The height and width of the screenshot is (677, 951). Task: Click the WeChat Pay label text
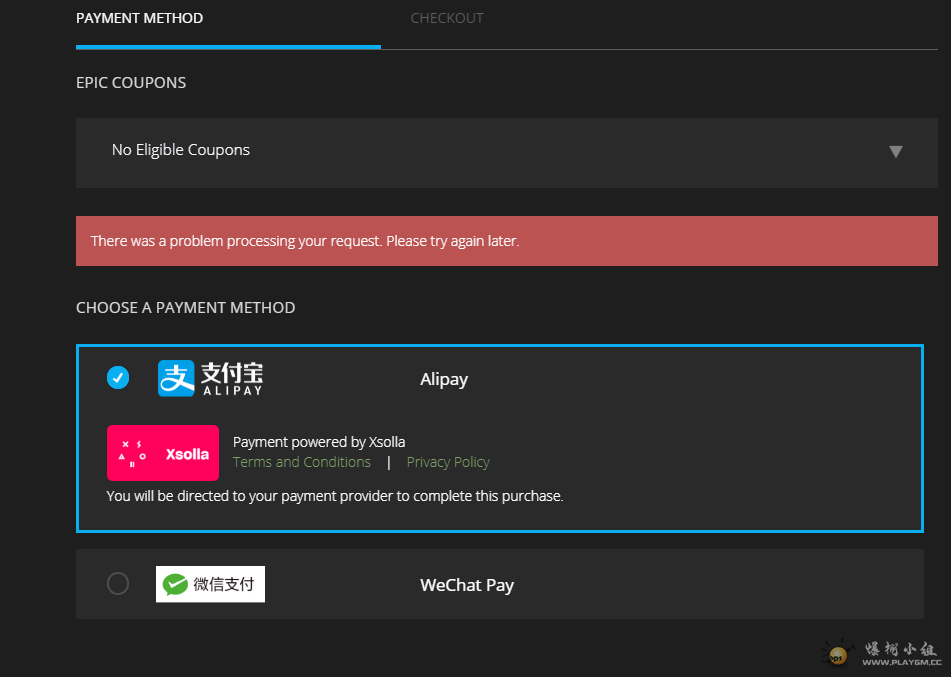tap(467, 585)
